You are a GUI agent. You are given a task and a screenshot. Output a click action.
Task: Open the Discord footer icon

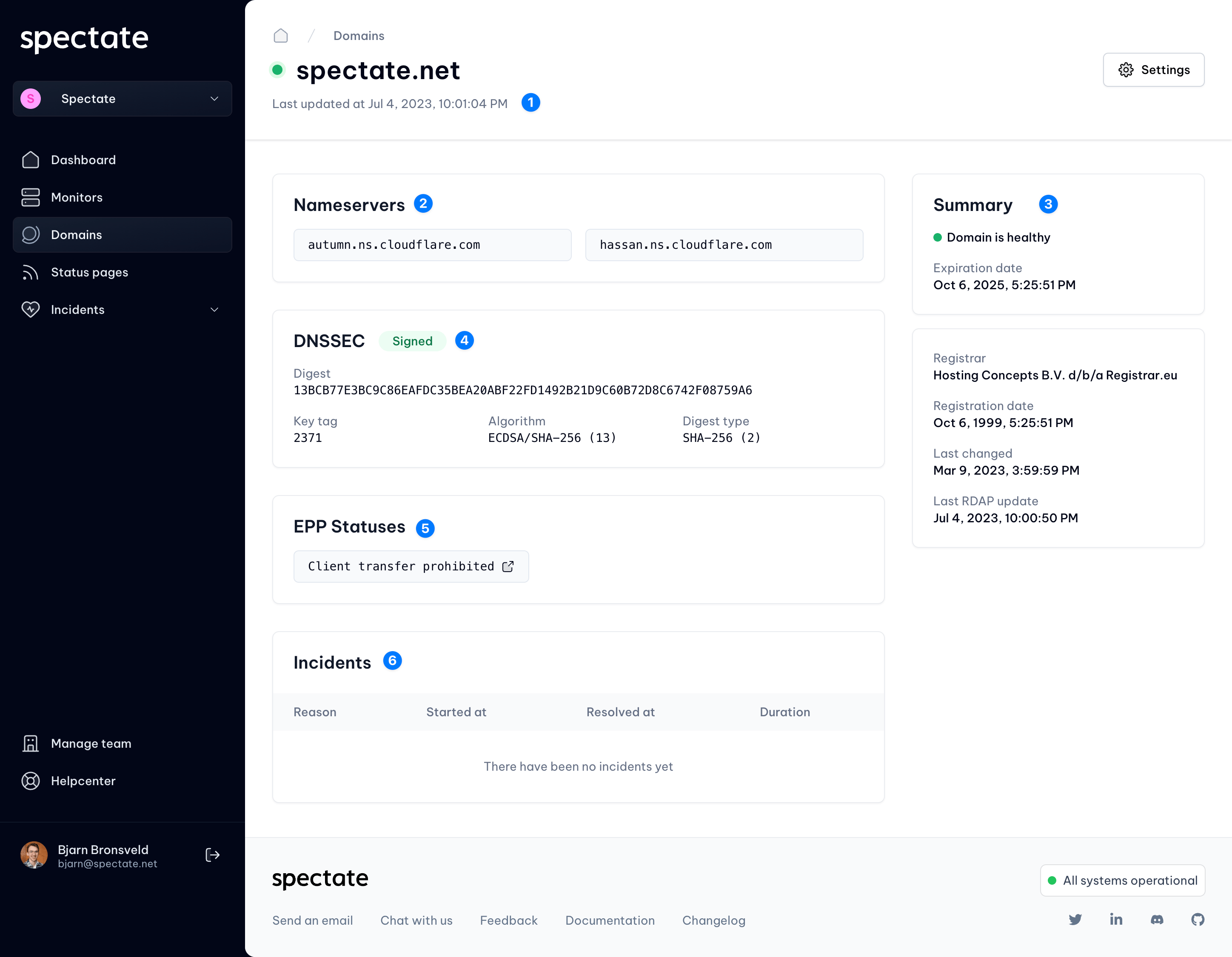pyautogui.click(x=1157, y=920)
